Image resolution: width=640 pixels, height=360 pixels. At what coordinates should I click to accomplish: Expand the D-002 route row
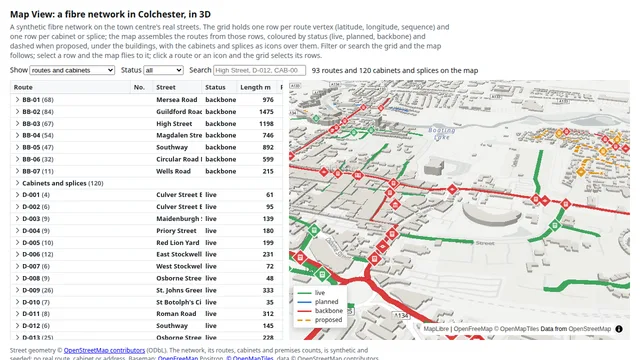pyautogui.click(x=17, y=207)
